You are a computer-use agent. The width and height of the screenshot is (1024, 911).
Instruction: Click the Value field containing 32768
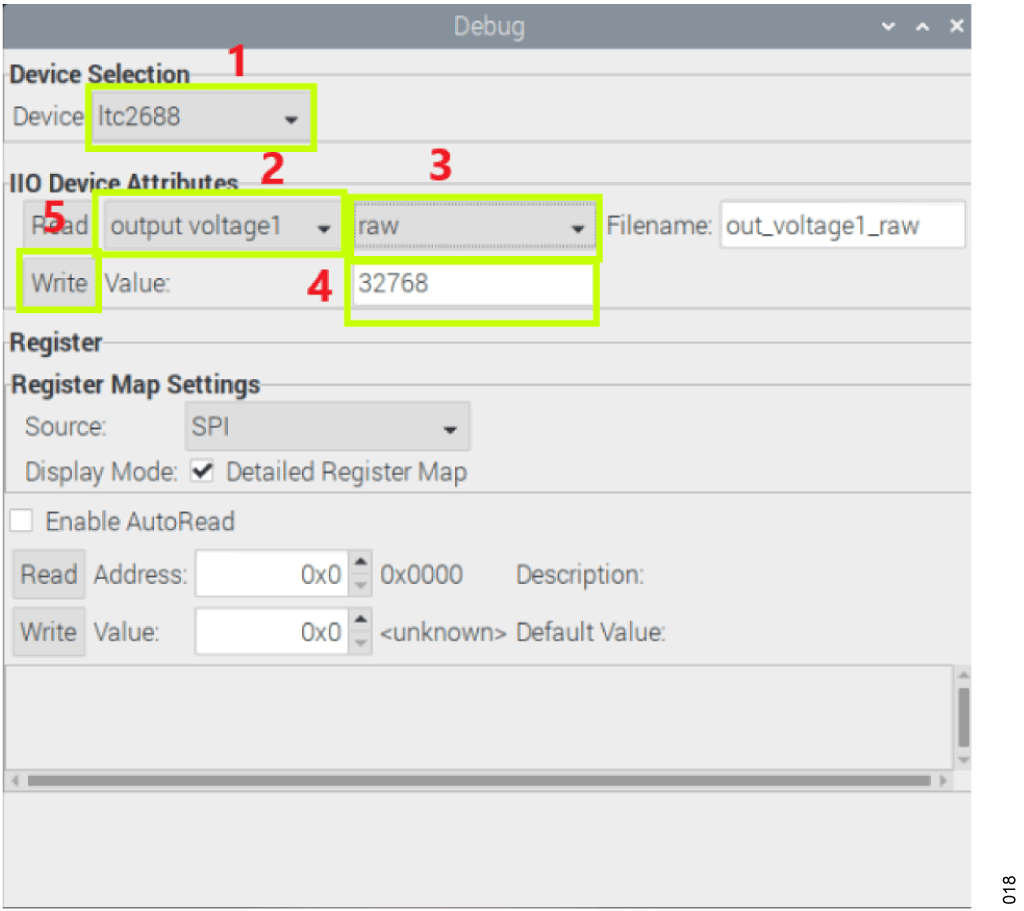(x=472, y=284)
